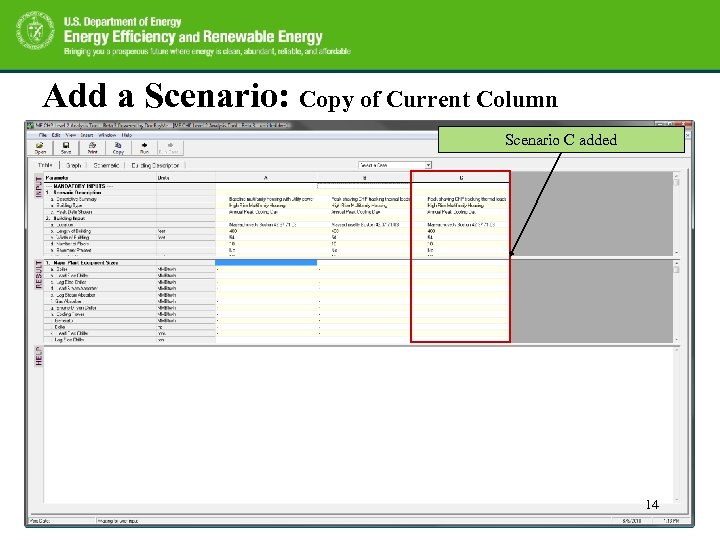Open the View menu

(70, 135)
